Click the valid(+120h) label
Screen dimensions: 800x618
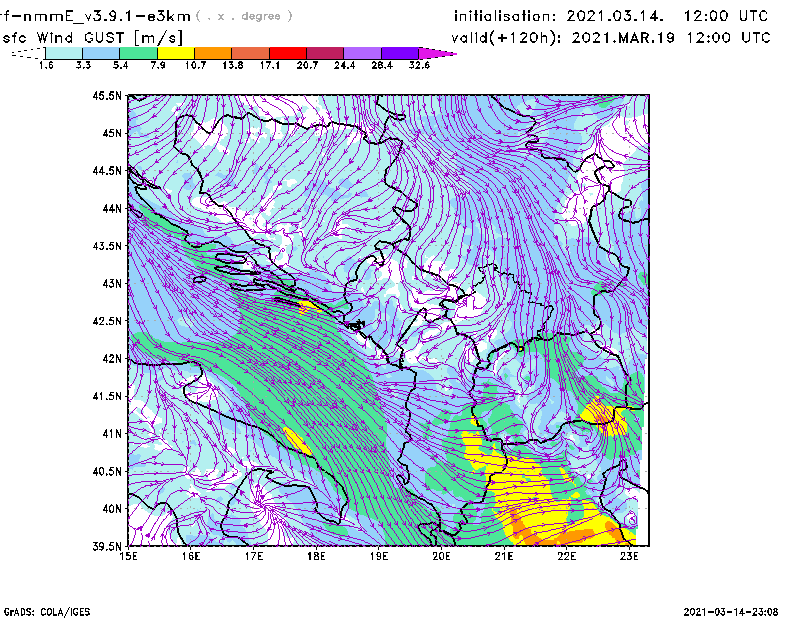pos(506,38)
